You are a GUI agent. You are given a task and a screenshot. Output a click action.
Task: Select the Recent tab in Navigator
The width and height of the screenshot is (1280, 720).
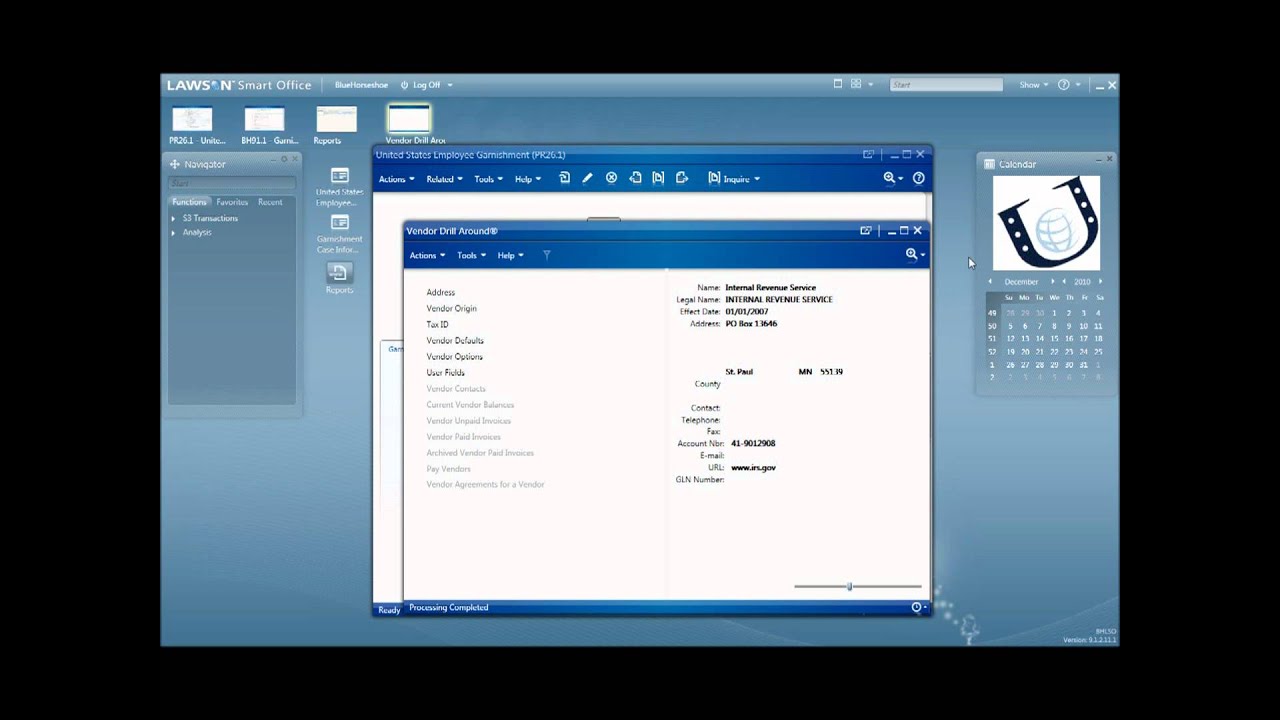pos(270,202)
